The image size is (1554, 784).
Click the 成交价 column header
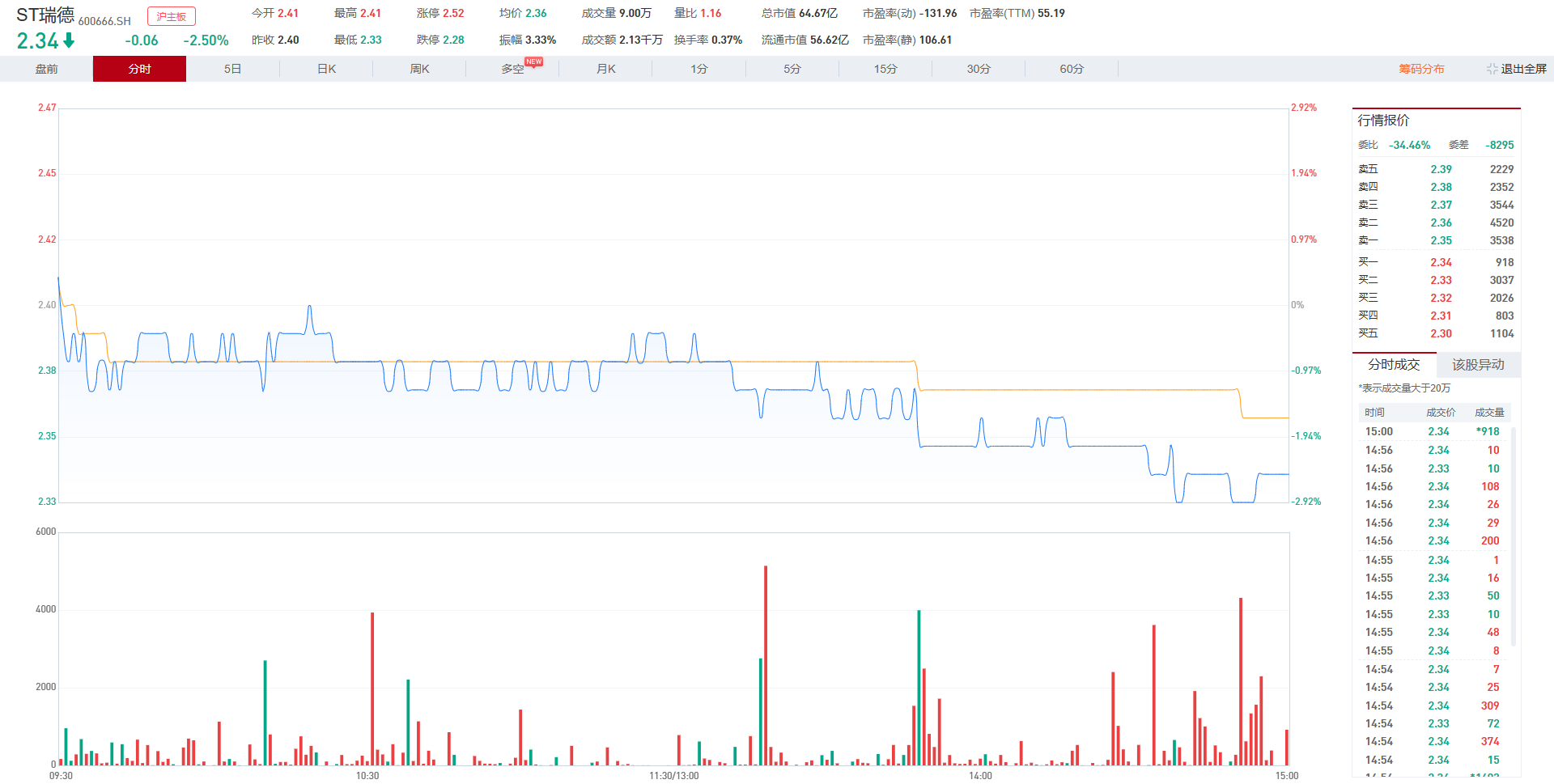1441,413
